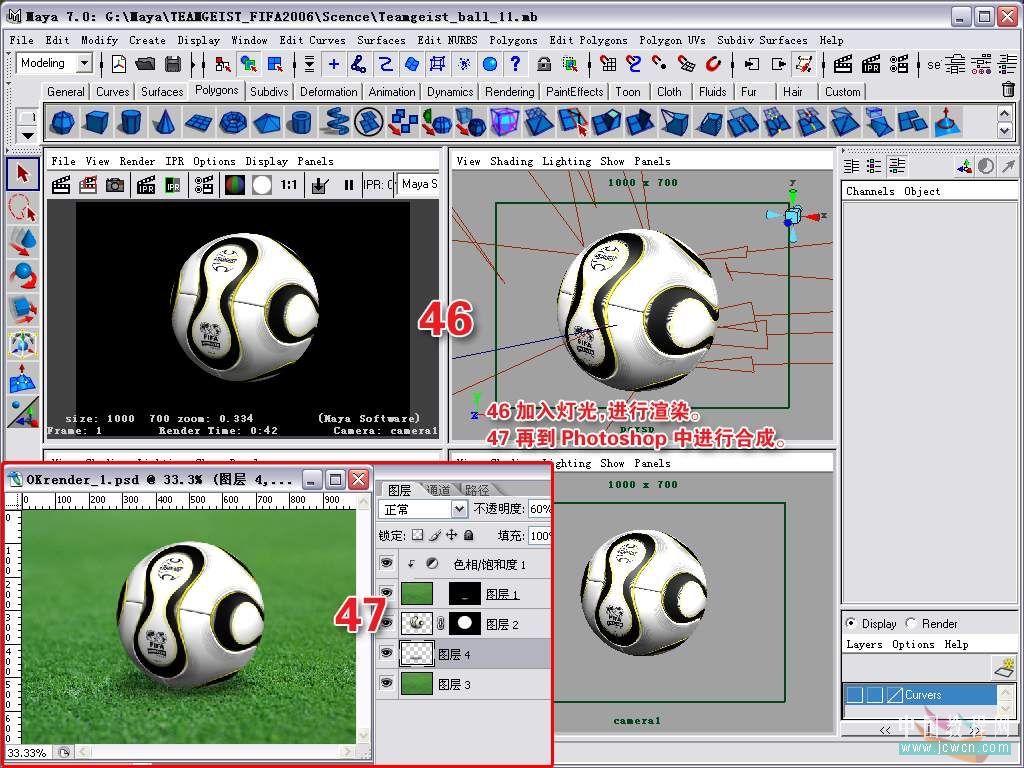Enable snap to grids magnet icon
Image resolution: width=1024 pixels, height=768 pixels.
click(608, 64)
